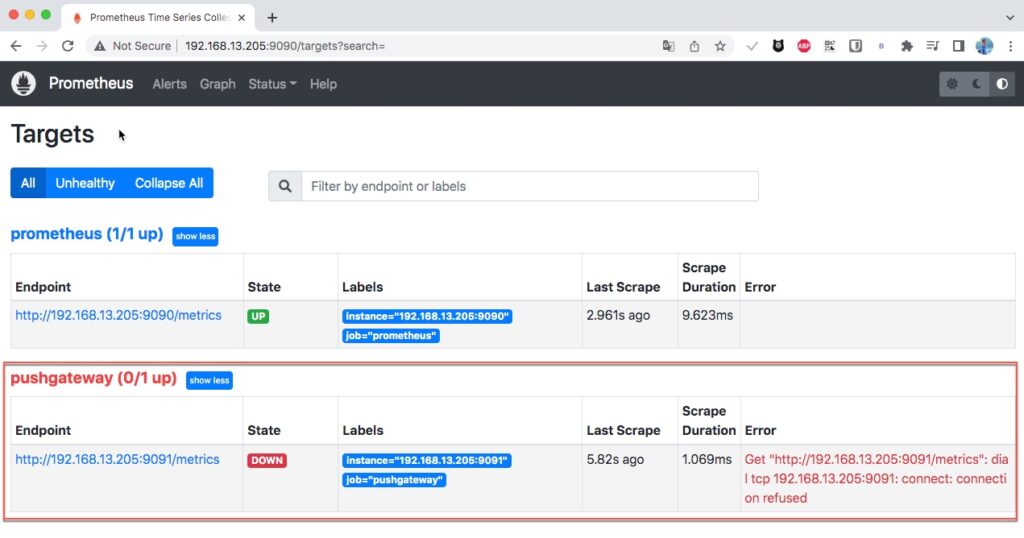This screenshot has height=538, width=1024.
Task: Open the Chrome three-dot menu
Action: click(1010, 46)
